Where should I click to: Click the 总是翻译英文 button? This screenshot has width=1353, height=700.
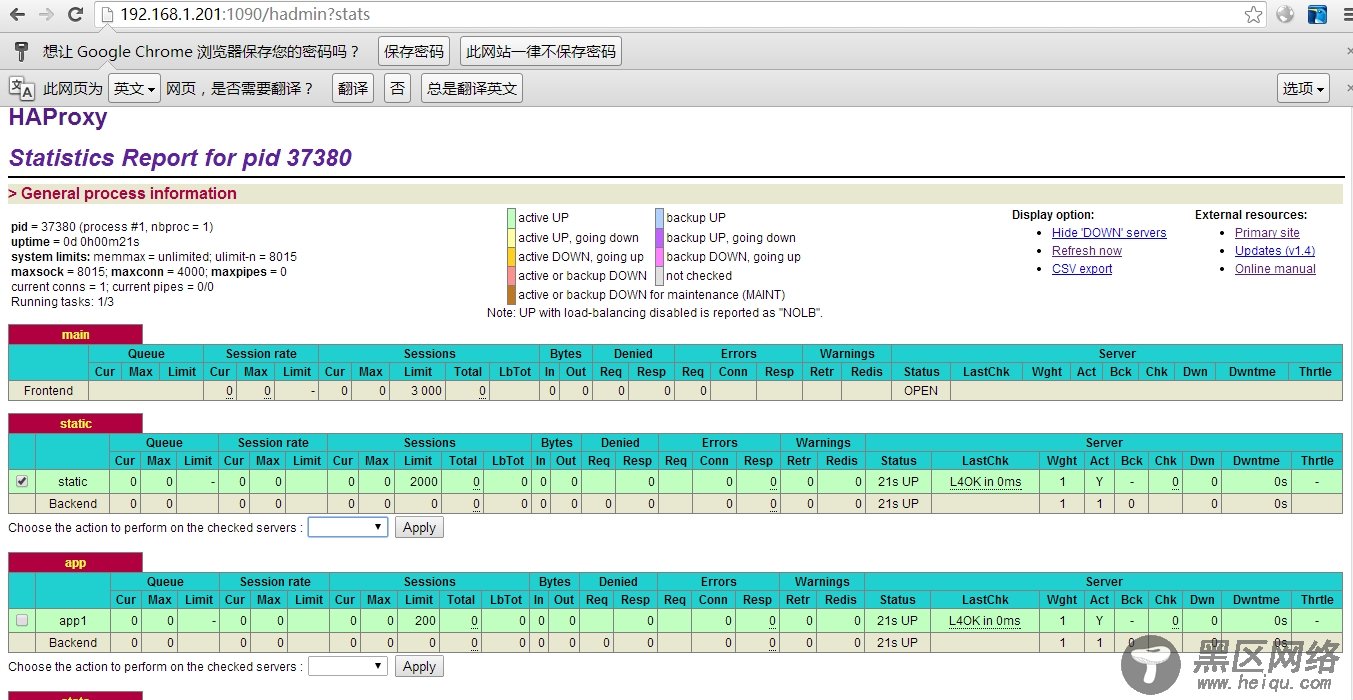tap(472, 88)
